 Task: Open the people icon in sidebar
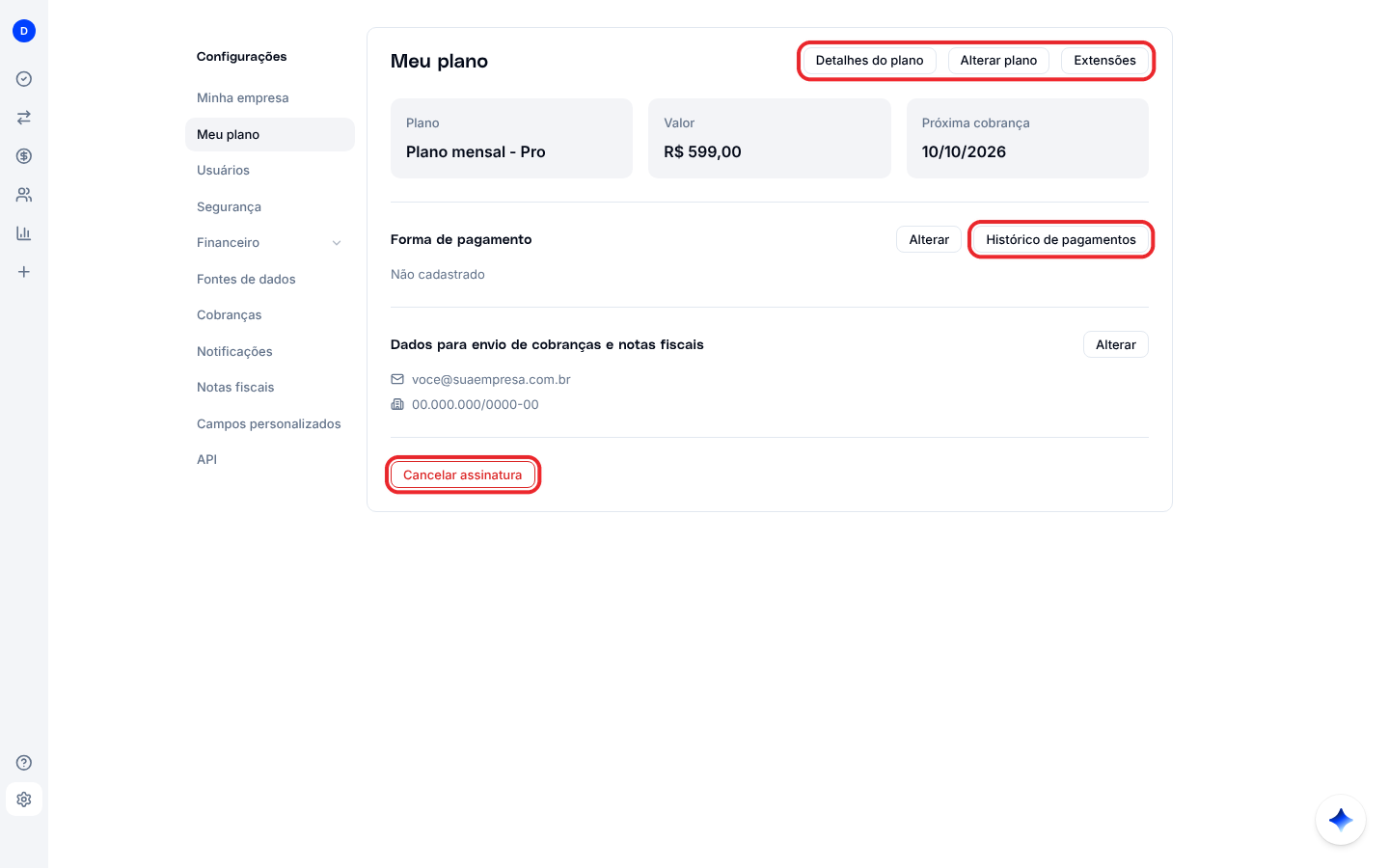[24, 195]
